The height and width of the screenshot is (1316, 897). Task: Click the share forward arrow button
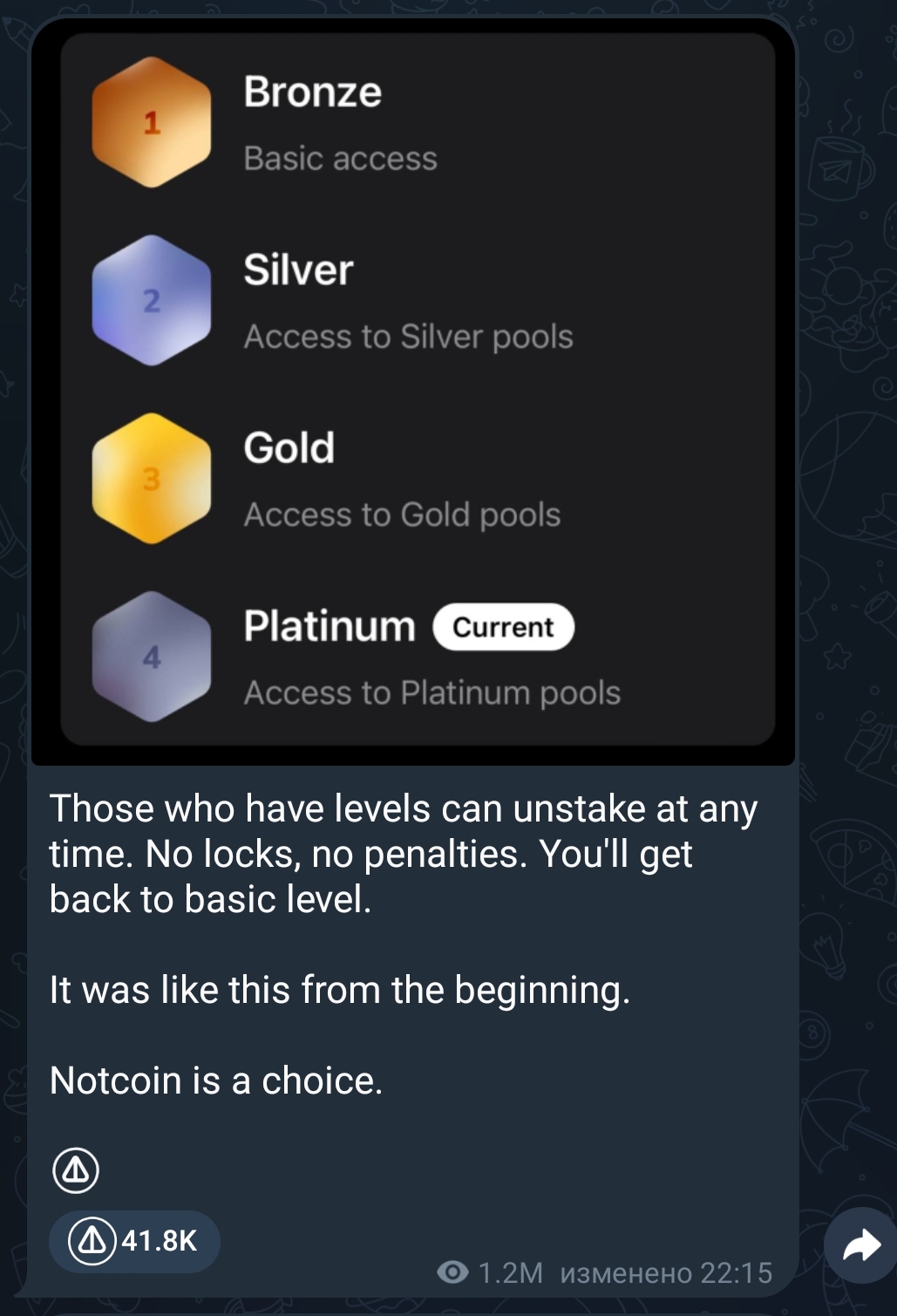(x=861, y=1245)
